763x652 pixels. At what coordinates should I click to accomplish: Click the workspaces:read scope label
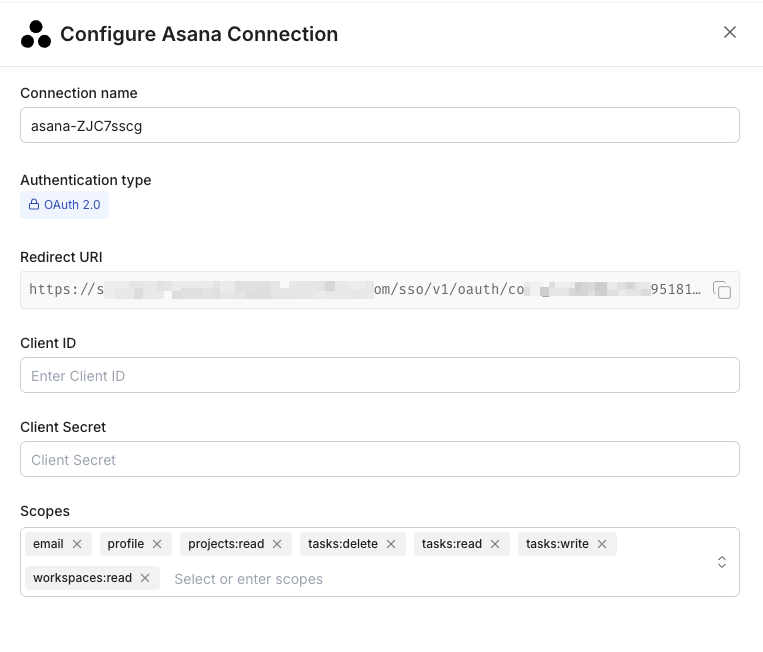82,578
